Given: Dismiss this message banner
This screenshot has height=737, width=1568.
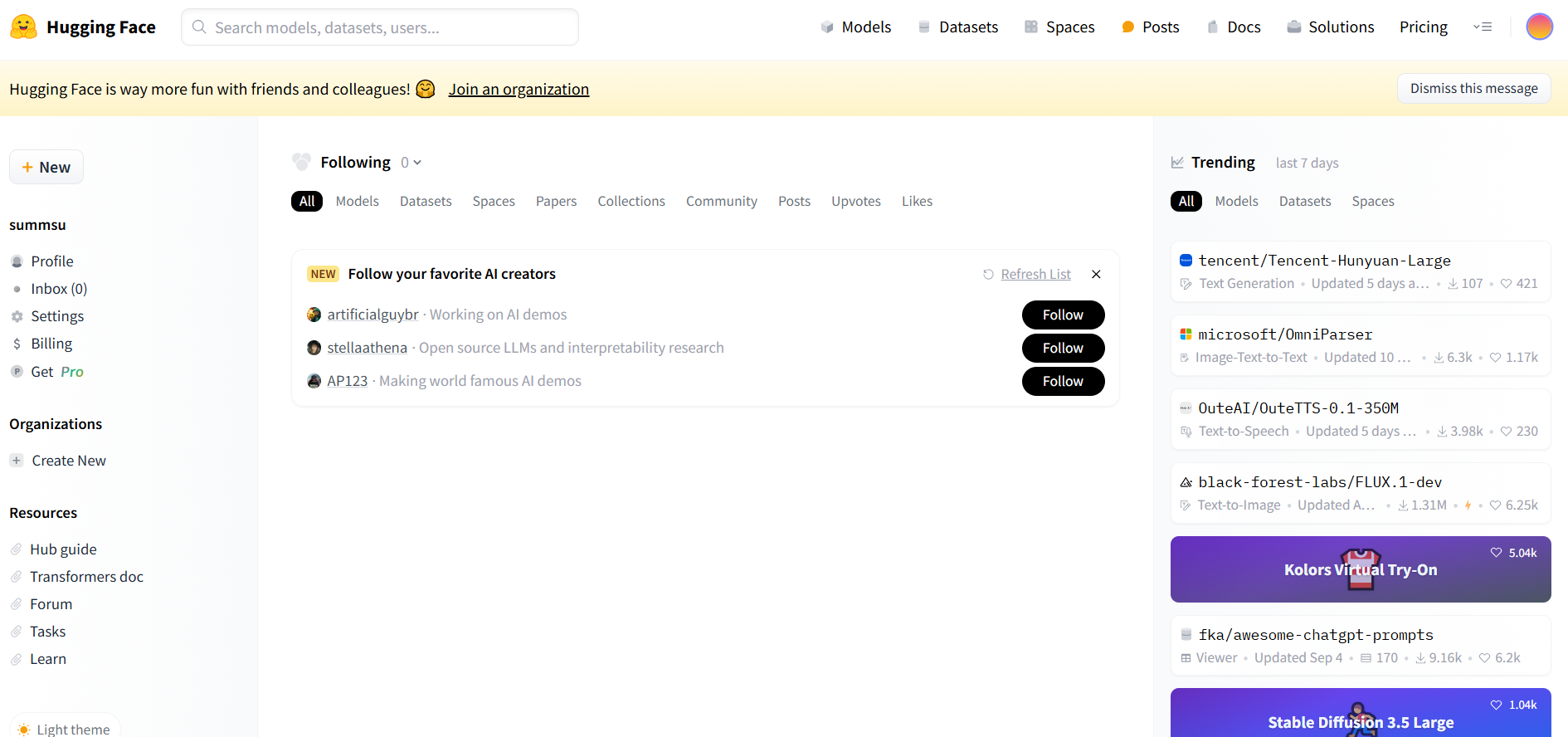Looking at the screenshot, I should point(1473,88).
